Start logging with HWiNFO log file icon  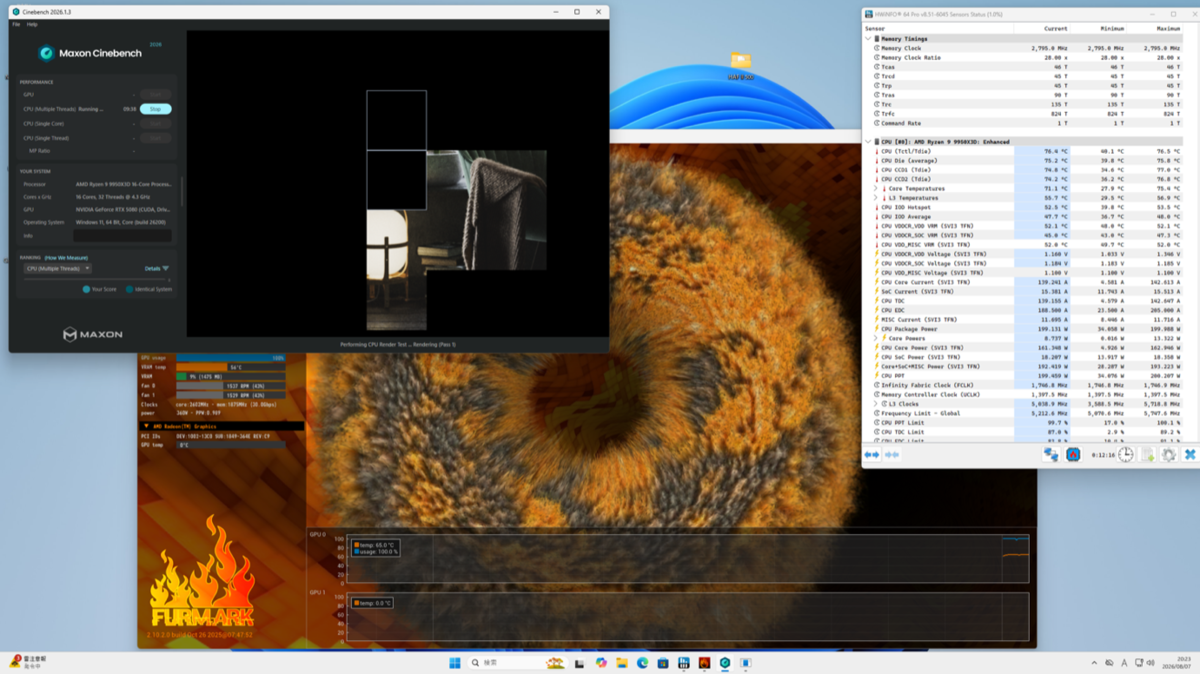coord(1148,454)
